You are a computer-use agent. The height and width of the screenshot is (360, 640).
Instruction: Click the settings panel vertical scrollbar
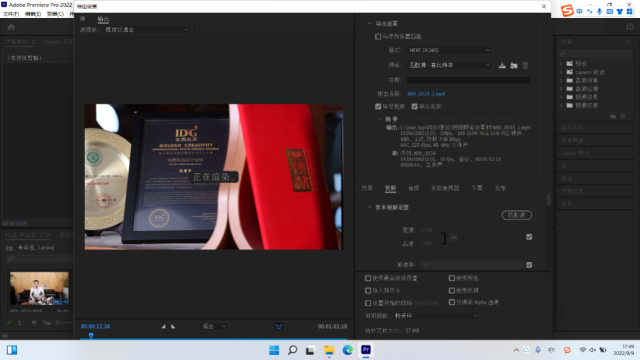[548, 200]
